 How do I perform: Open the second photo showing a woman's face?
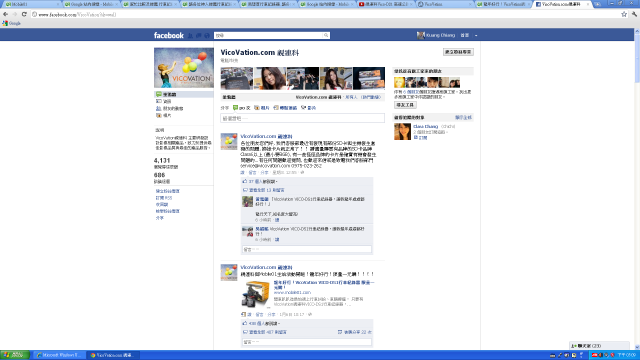[270, 78]
